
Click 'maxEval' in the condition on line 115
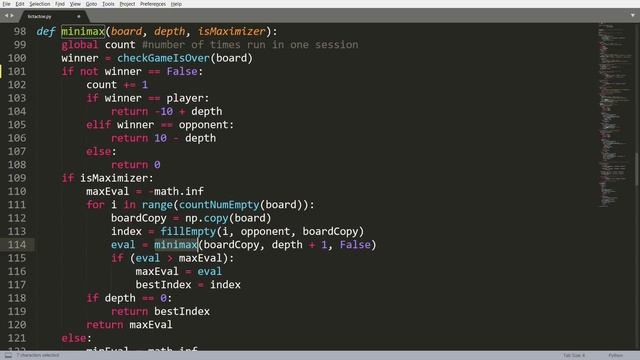coord(200,258)
